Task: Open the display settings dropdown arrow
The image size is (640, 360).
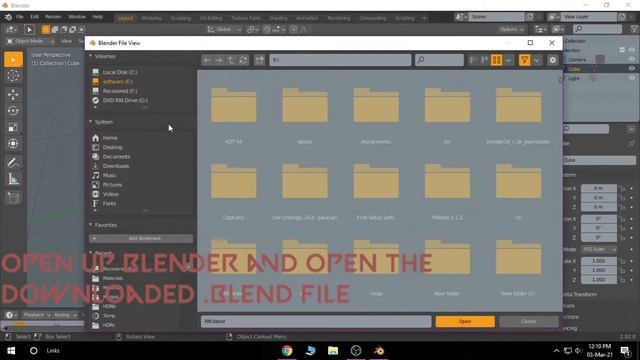Action: coord(508,60)
